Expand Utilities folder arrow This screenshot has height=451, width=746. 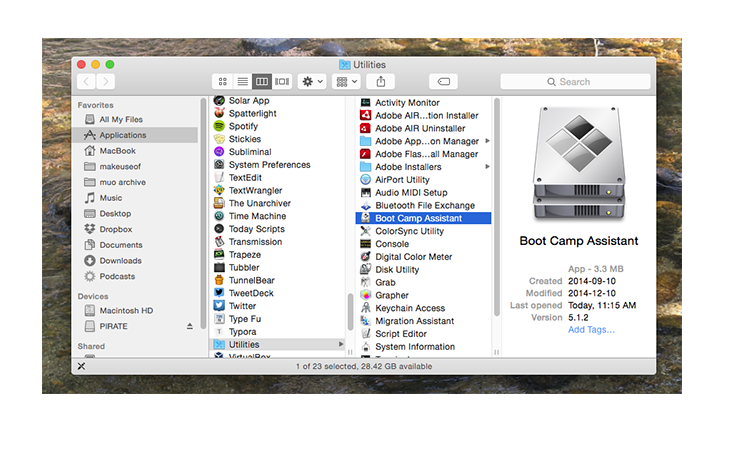pyautogui.click(x=341, y=344)
